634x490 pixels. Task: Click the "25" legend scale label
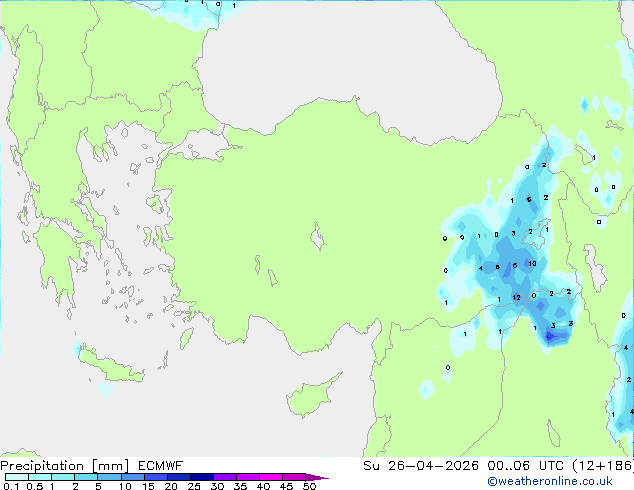pos(194,486)
